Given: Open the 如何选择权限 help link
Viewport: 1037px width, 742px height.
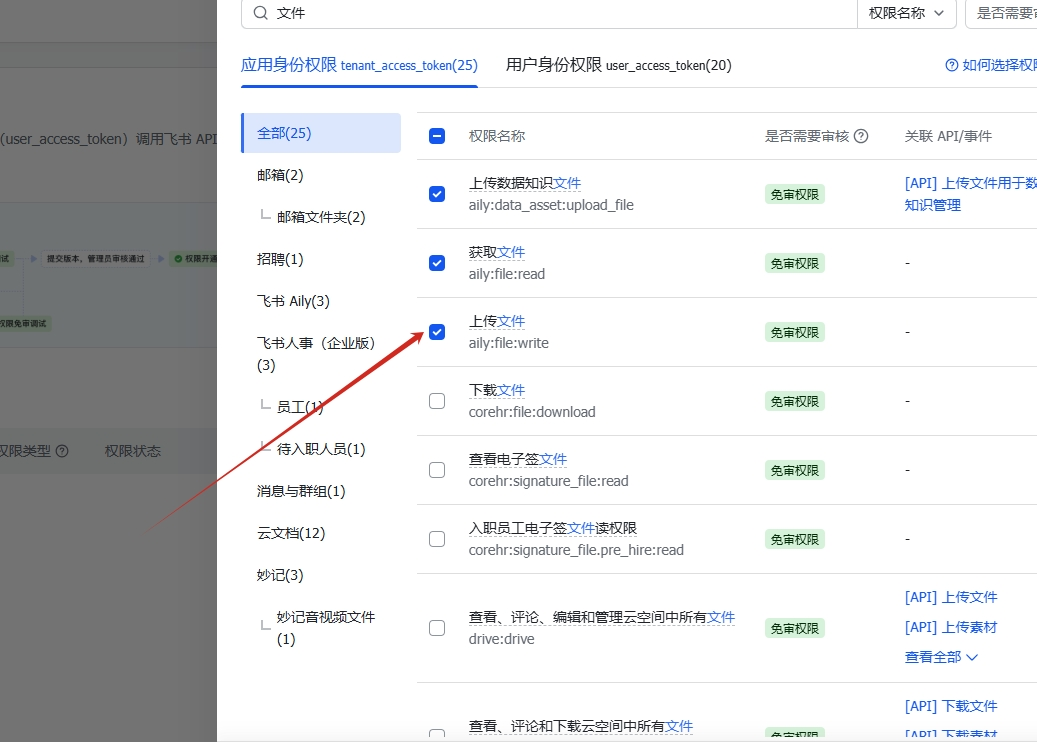Looking at the screenshot, I should 999,65.
